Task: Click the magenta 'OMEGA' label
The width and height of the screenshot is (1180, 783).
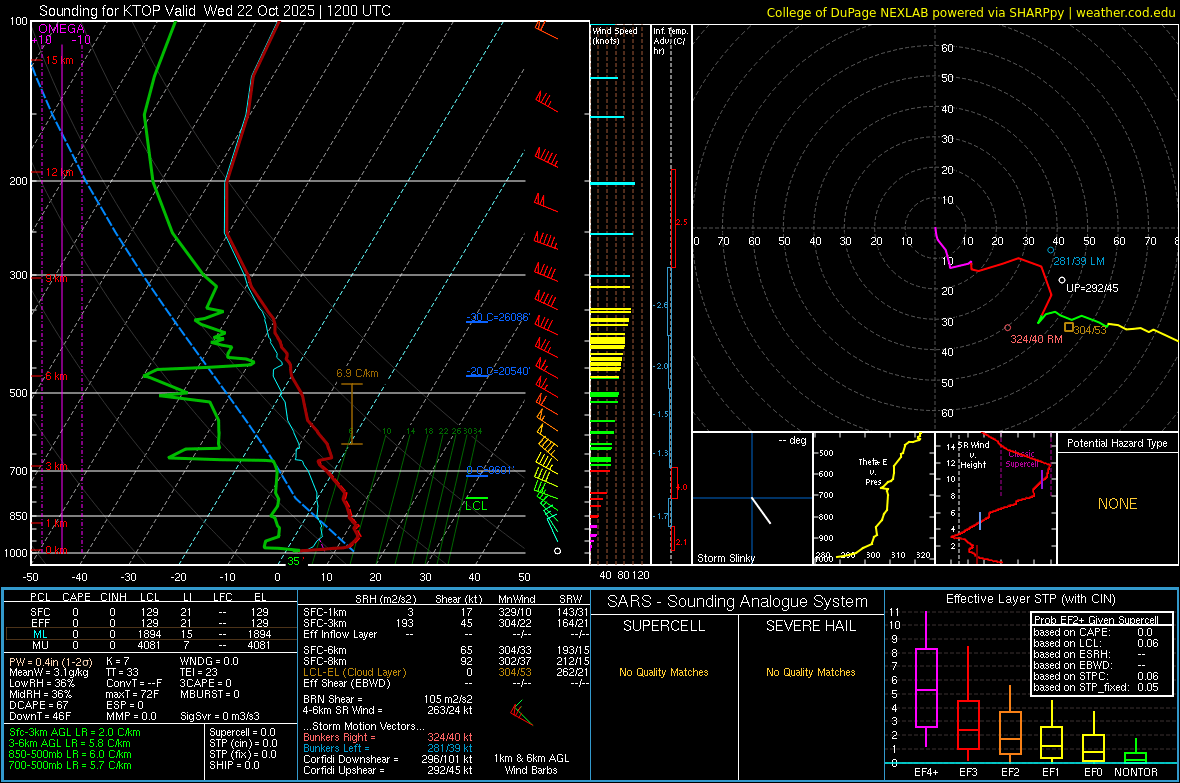Action: (62, 29)
